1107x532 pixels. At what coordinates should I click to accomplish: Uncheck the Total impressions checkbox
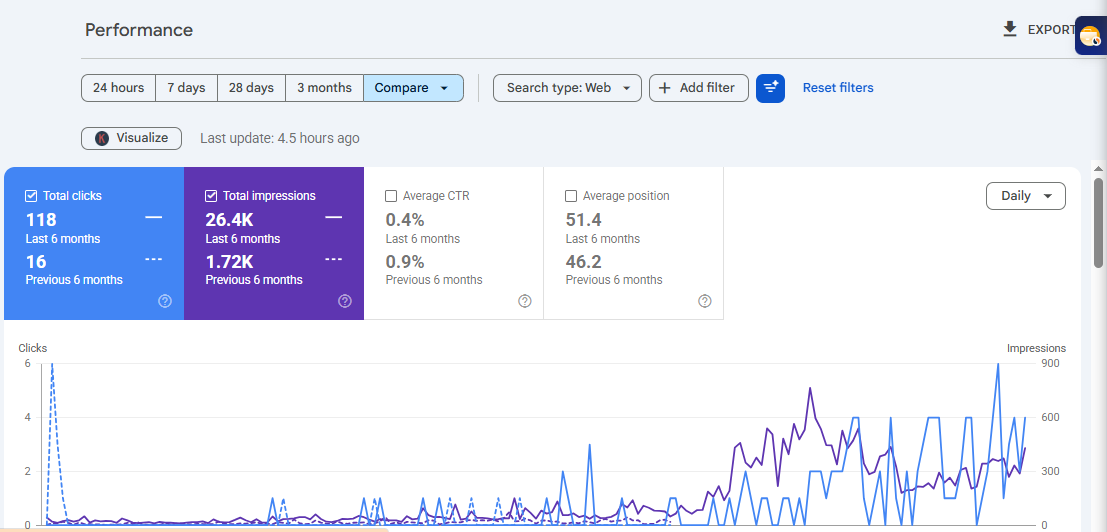coord(211,196)
